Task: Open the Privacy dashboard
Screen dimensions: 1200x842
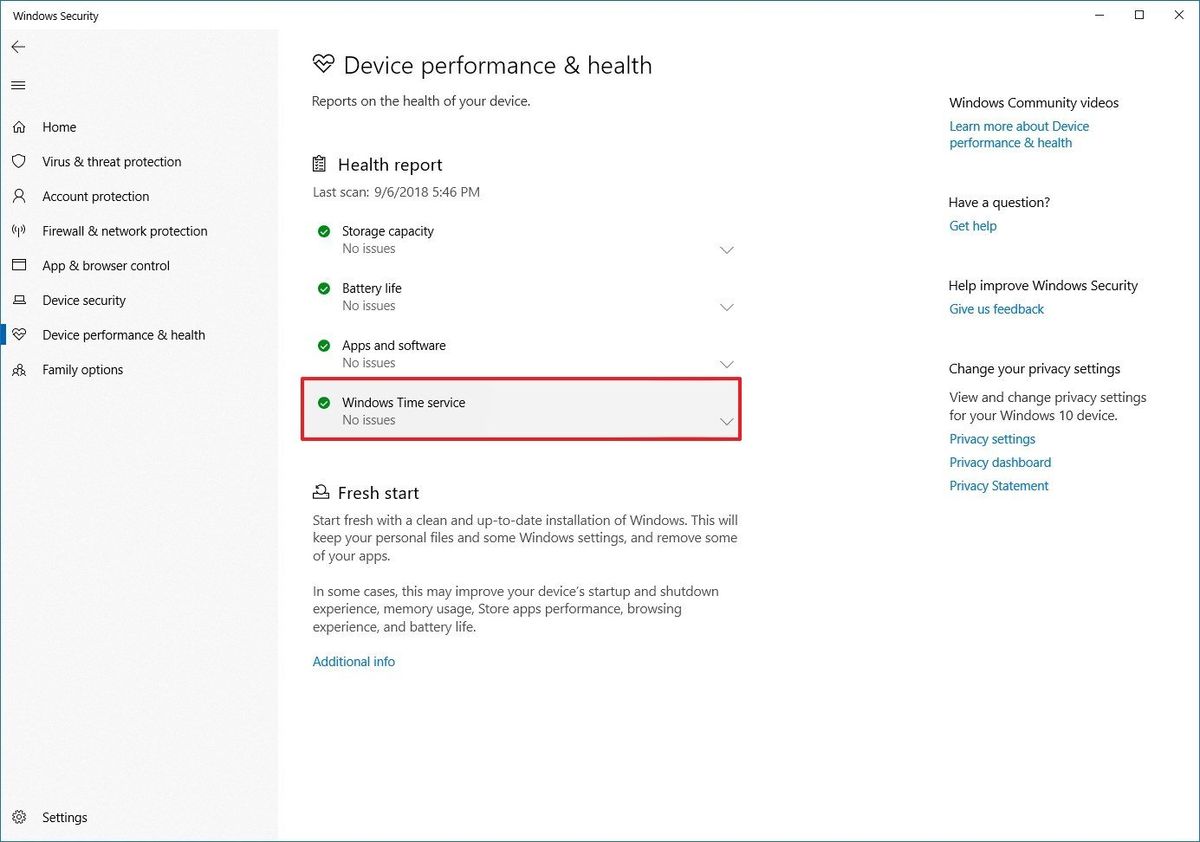Action: (x=999, y=462)
